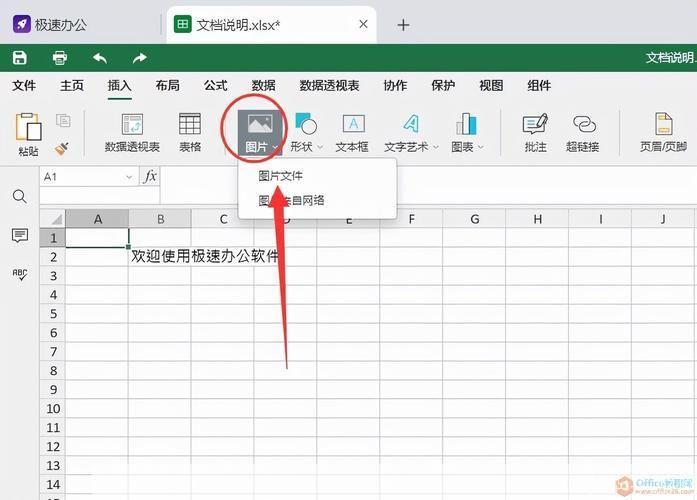Click the Save icon in the green toolbar
Viewport: 697px width, 500px height.
click(x=20, y=58)
